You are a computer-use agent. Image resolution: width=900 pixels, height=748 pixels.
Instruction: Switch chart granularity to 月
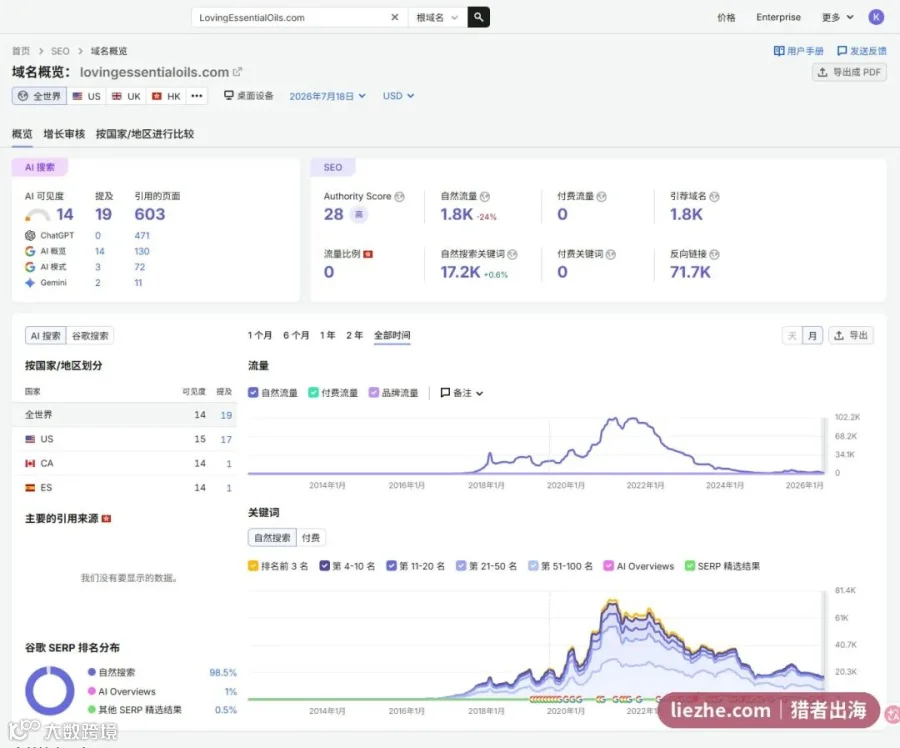[812, 335]
